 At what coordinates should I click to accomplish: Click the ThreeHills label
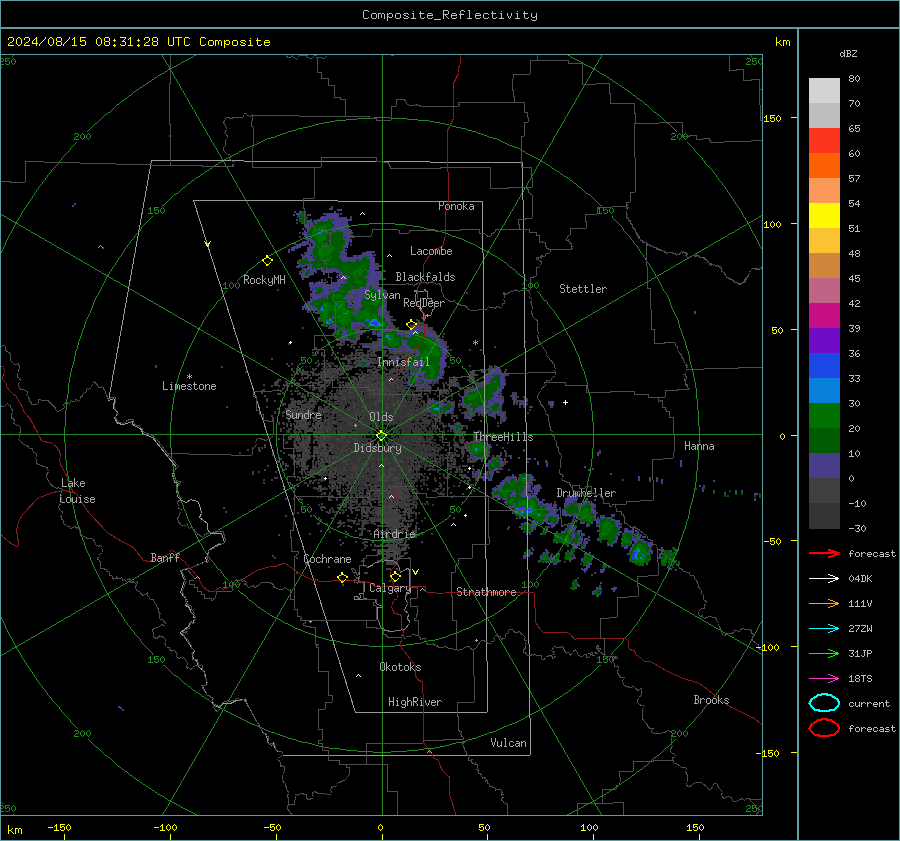[x=503, y=437]
